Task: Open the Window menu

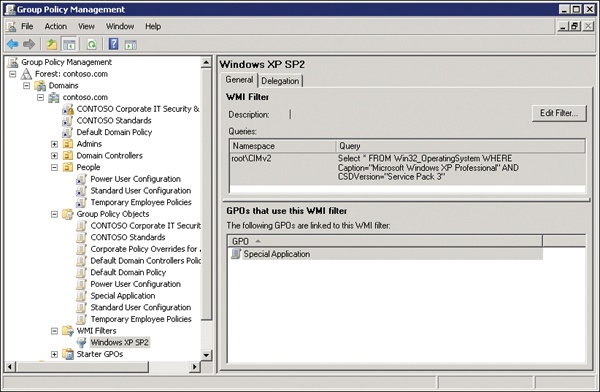Action: (120, 26)
